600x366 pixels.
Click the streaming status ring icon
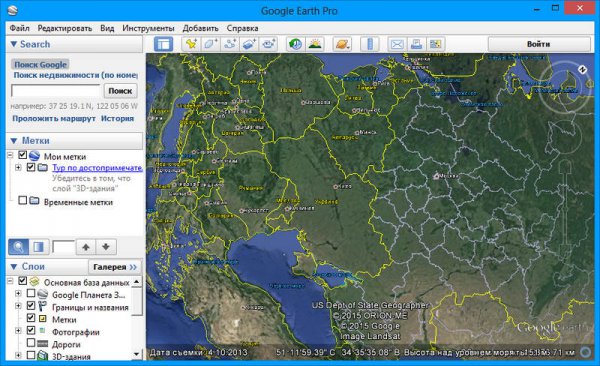click(x=585, y=352)
